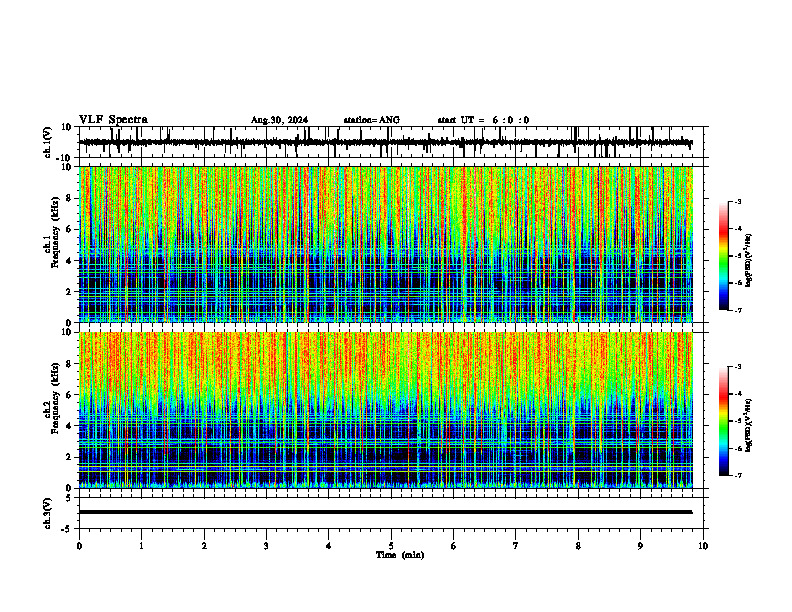The height and width of the screenshot is (612, 792).
Task: Click the ch.2 spectrogram color scale bar
Action: (x=724, y=421)
